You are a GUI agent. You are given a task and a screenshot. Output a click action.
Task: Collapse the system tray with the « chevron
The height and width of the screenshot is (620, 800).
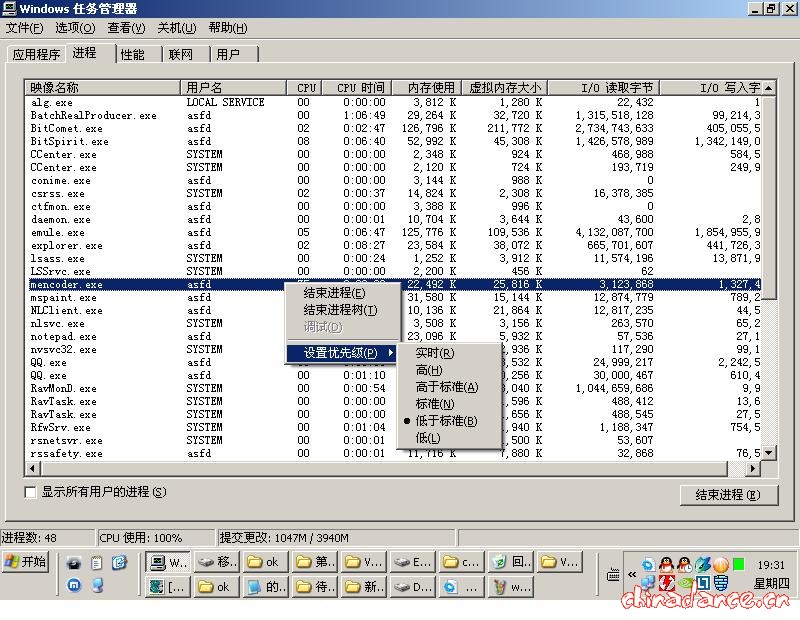pyautogui.click(x=631, y=574)
